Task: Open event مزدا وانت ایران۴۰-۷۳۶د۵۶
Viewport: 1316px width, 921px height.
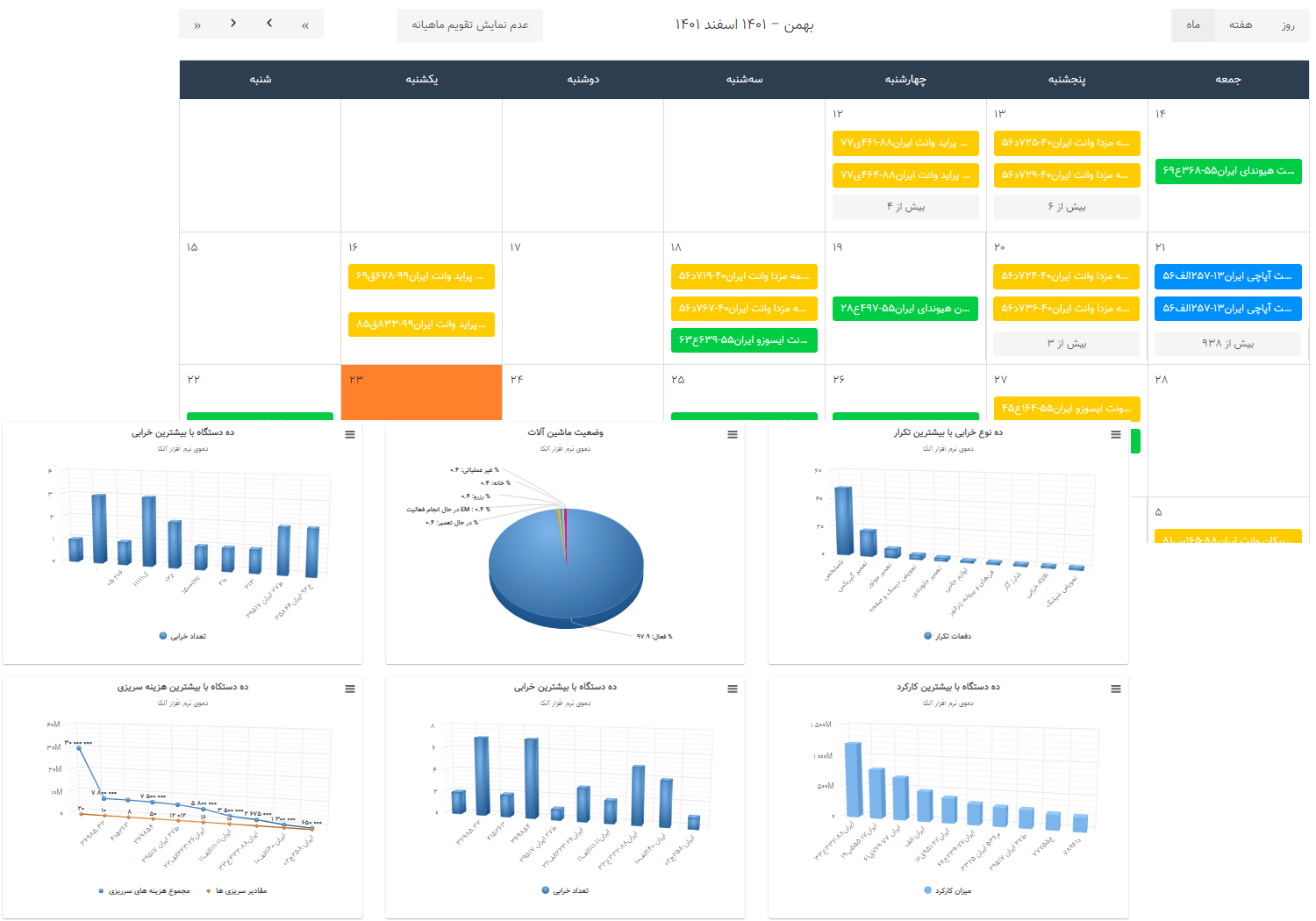Action: tap(1067, 309)
